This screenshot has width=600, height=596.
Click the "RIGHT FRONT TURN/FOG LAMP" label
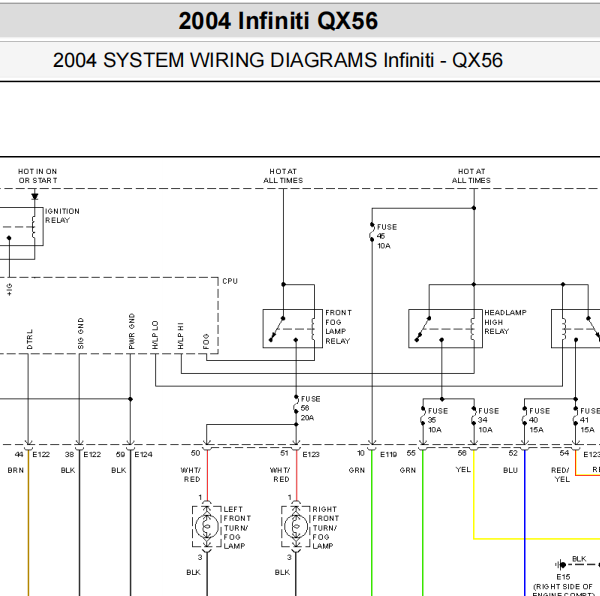click(326, 528)
